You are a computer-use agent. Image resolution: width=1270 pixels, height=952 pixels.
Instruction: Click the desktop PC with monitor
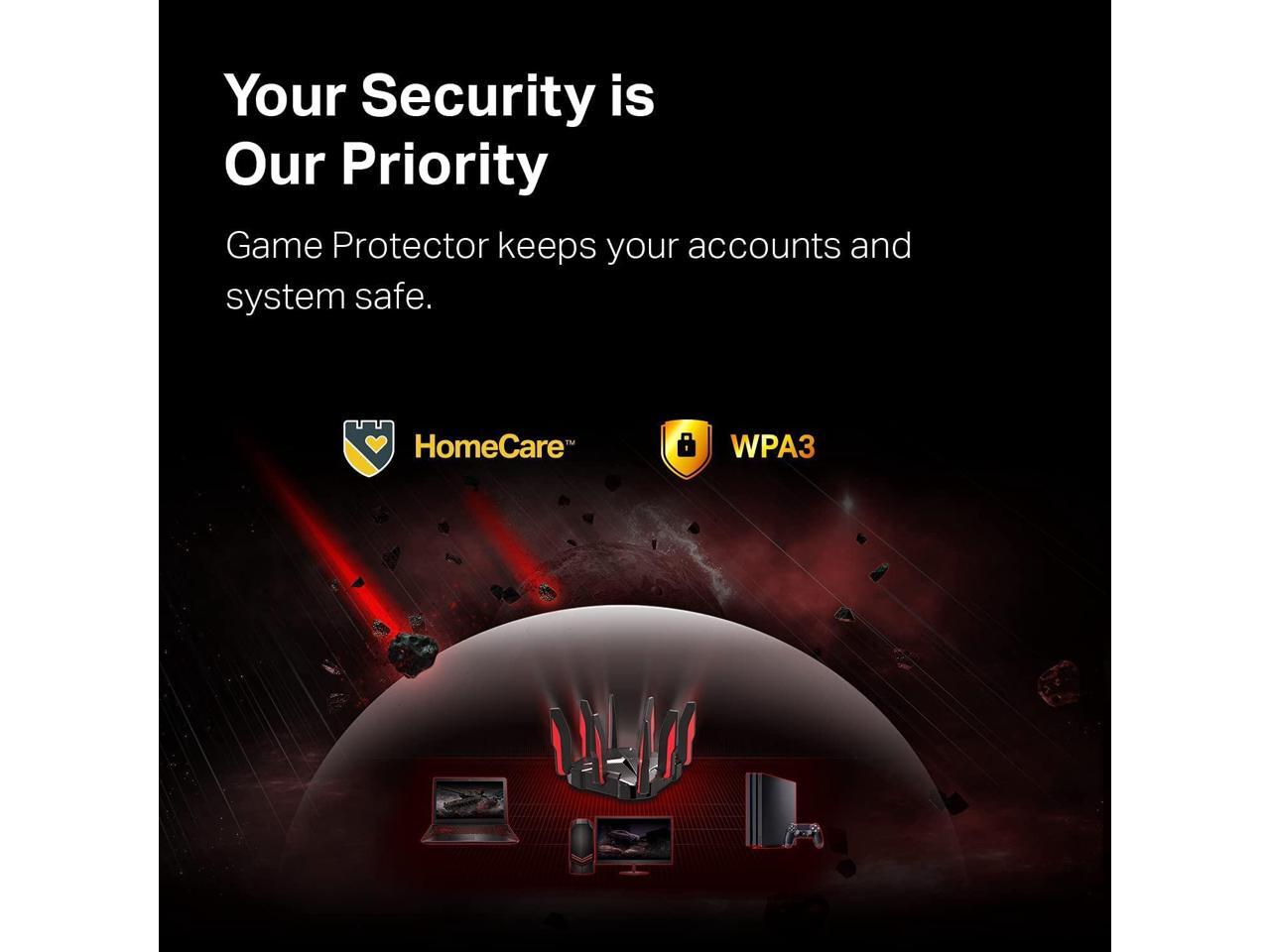click(621, 845)
